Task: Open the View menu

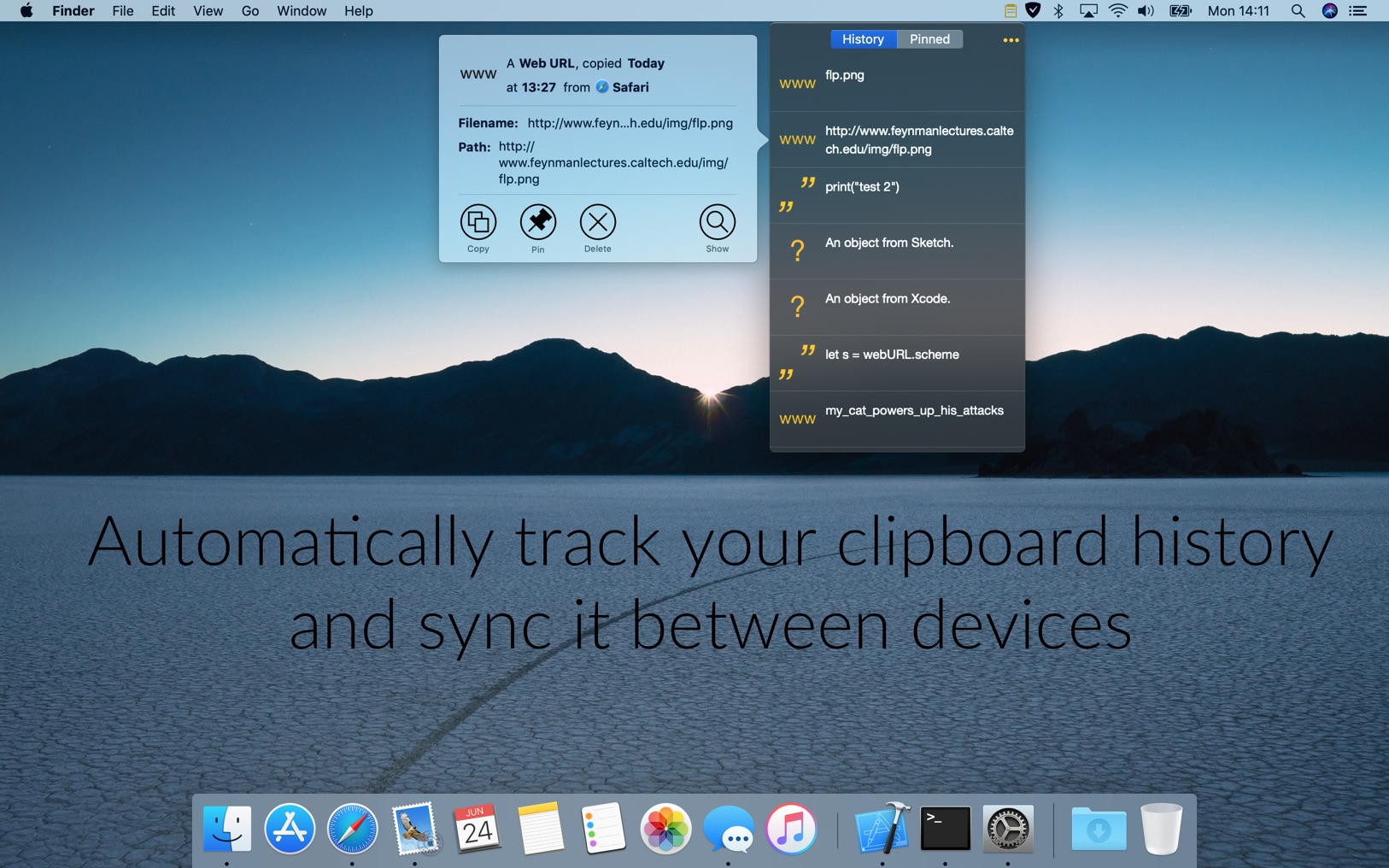Action: point(208,11)
